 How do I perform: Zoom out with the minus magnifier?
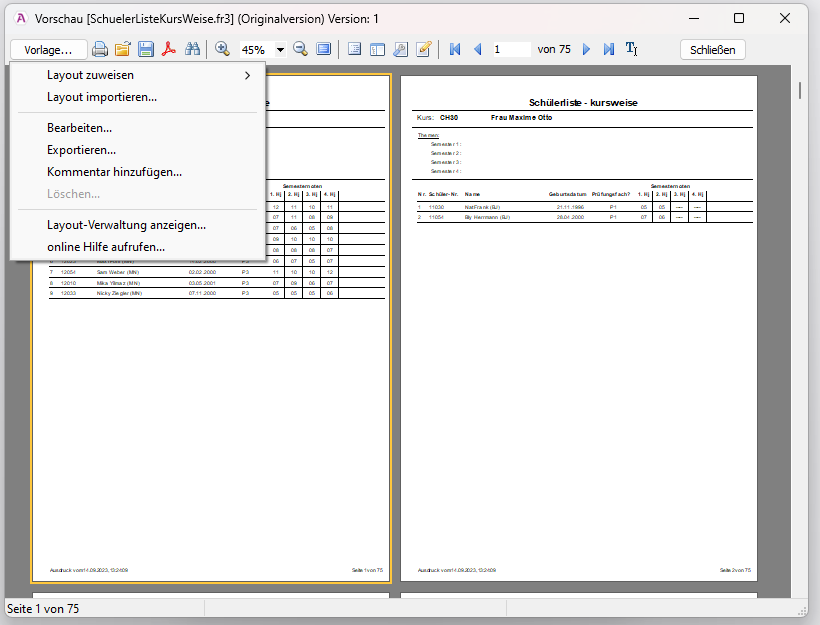click(301, 49)
